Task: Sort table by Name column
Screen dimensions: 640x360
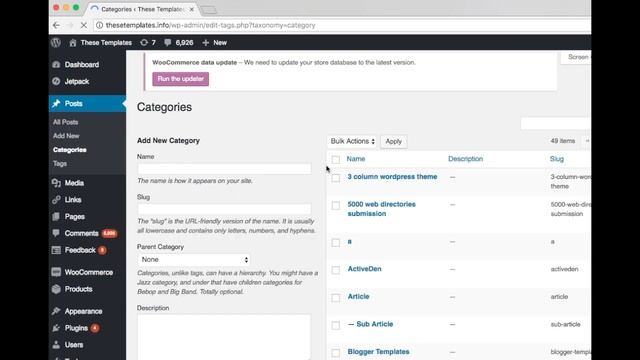Action: (356, 159)
